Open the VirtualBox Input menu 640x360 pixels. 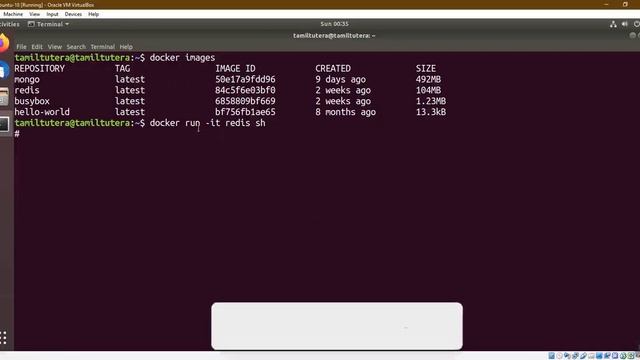pyautogui.click(x=52, y=14)
